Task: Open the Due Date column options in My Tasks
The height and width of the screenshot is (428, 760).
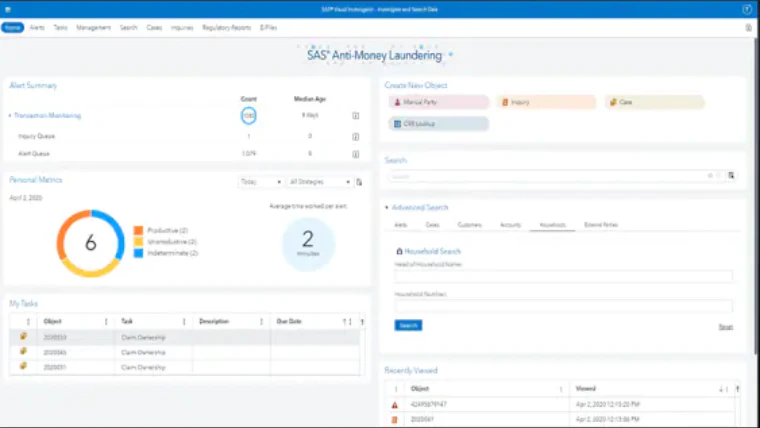Action: pyautogui.click(x=350, y=322)
